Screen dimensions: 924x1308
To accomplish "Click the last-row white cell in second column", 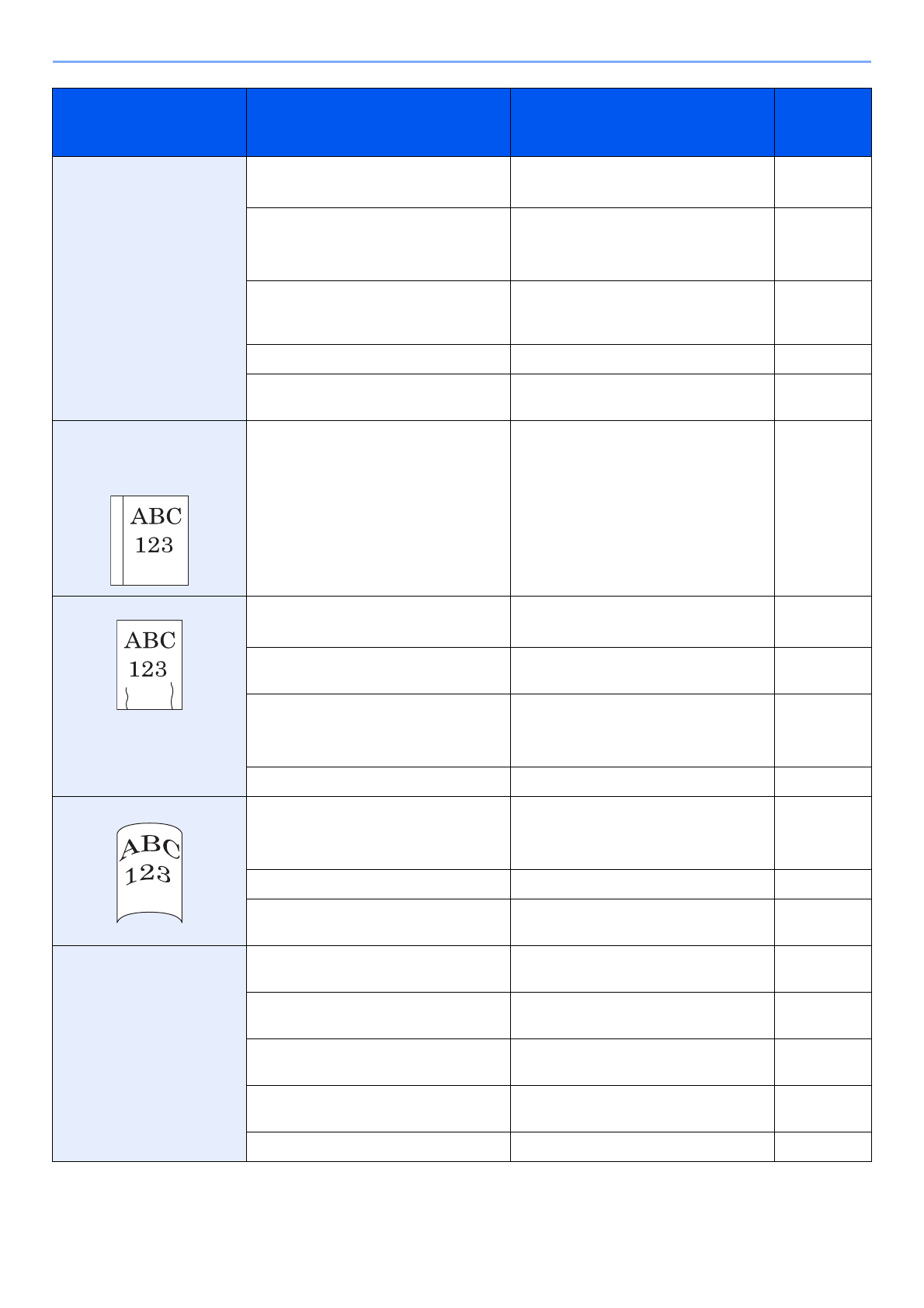I will pyautogui.click(x=378, y=1146).
